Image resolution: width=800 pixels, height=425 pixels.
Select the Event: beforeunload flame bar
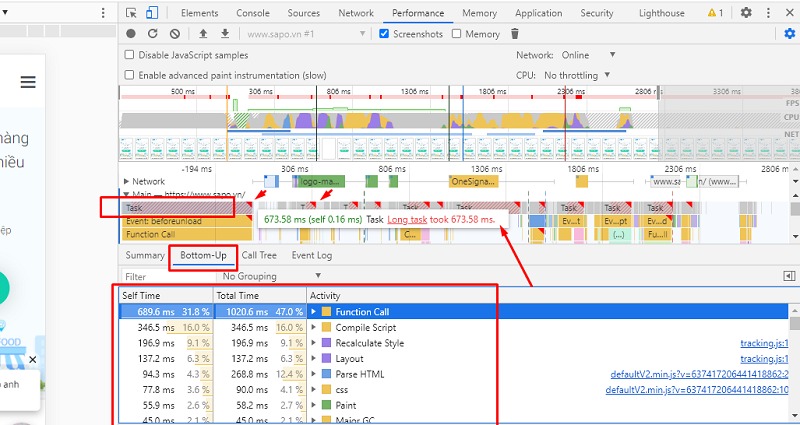click(187, 221)
